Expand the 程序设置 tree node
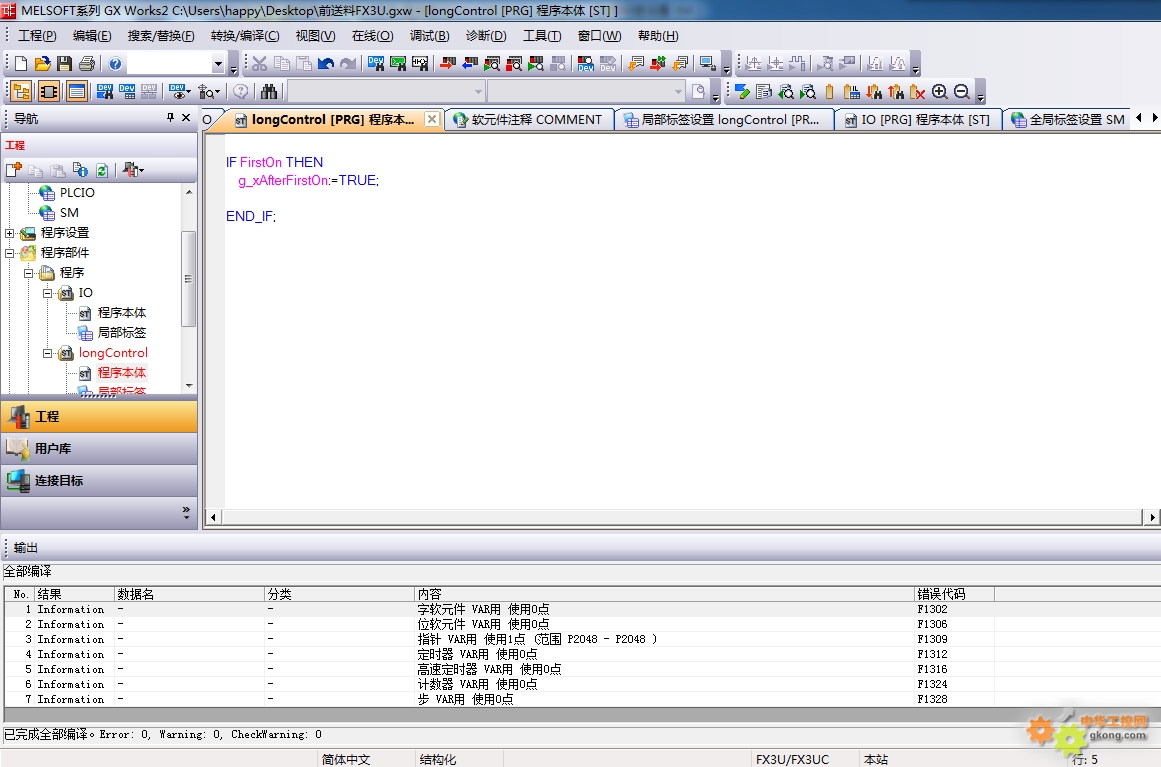The image size is (1161, 767). click(10, 233)
